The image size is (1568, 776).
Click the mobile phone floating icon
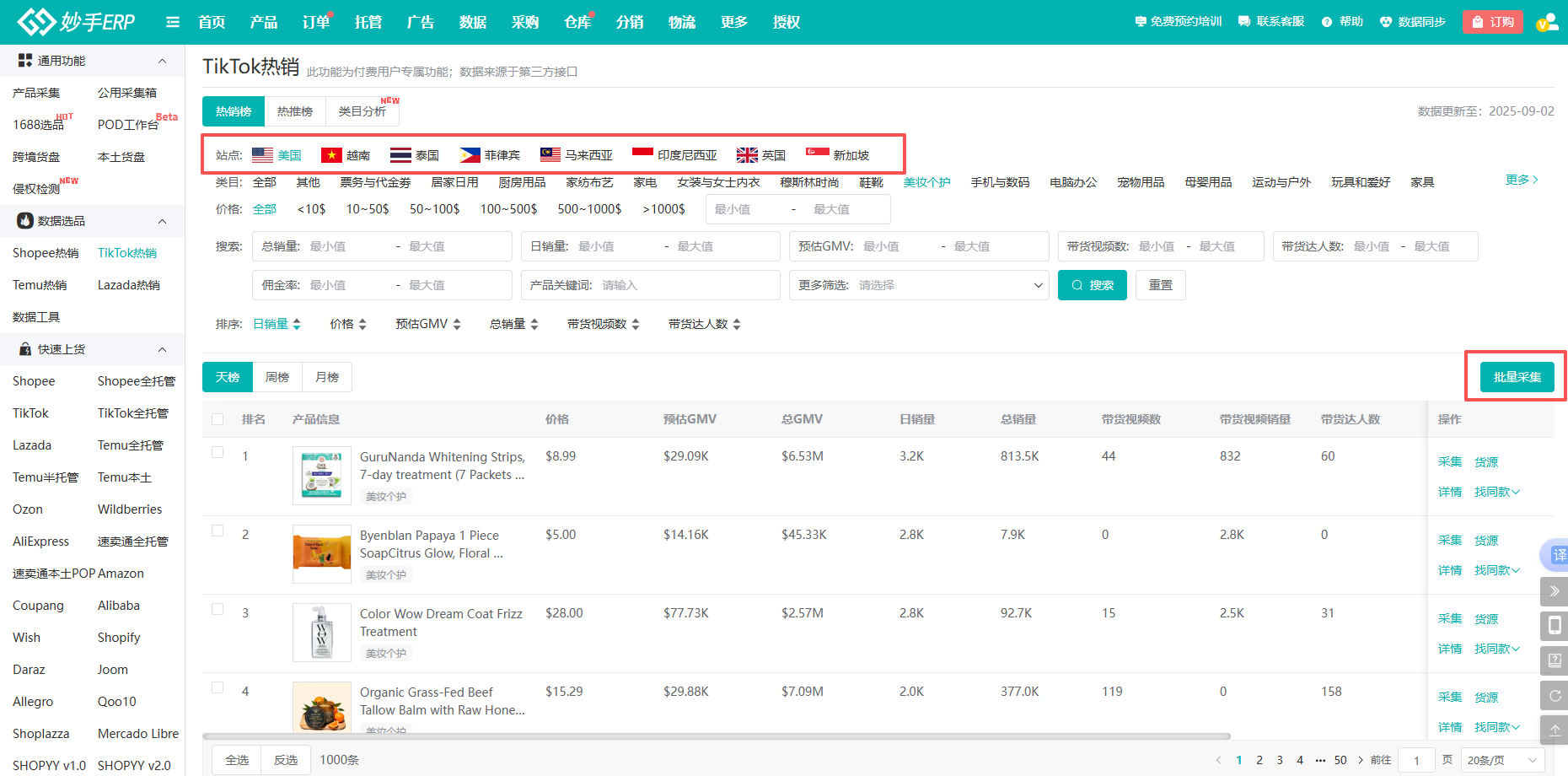coord(1555,625)
